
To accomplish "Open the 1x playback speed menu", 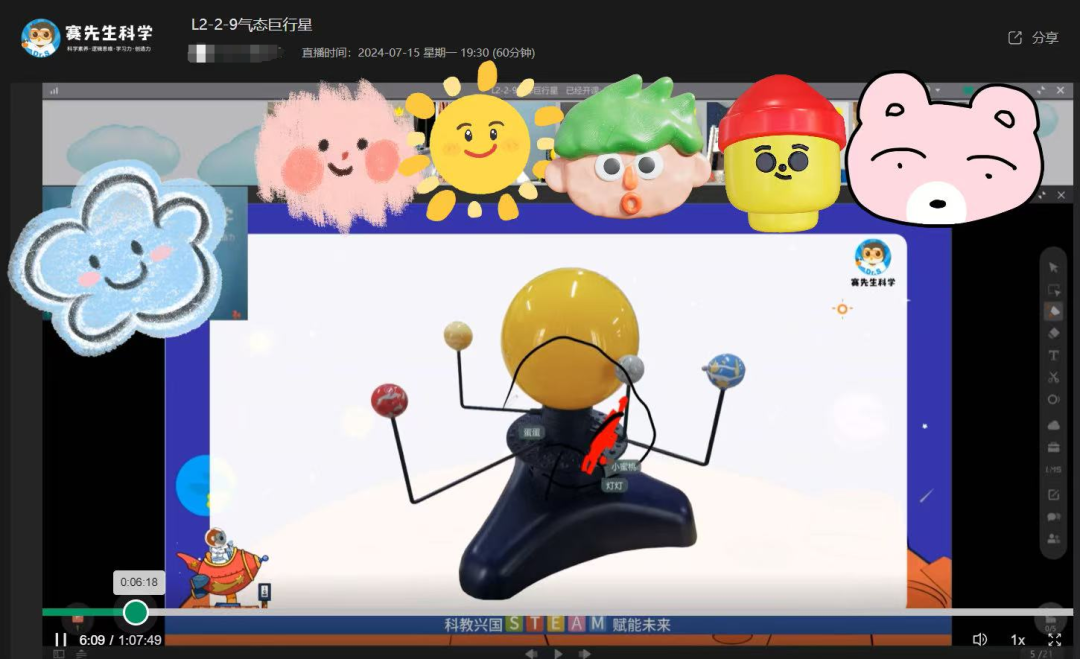I will pyautogui.click(x=1018, y=640).
